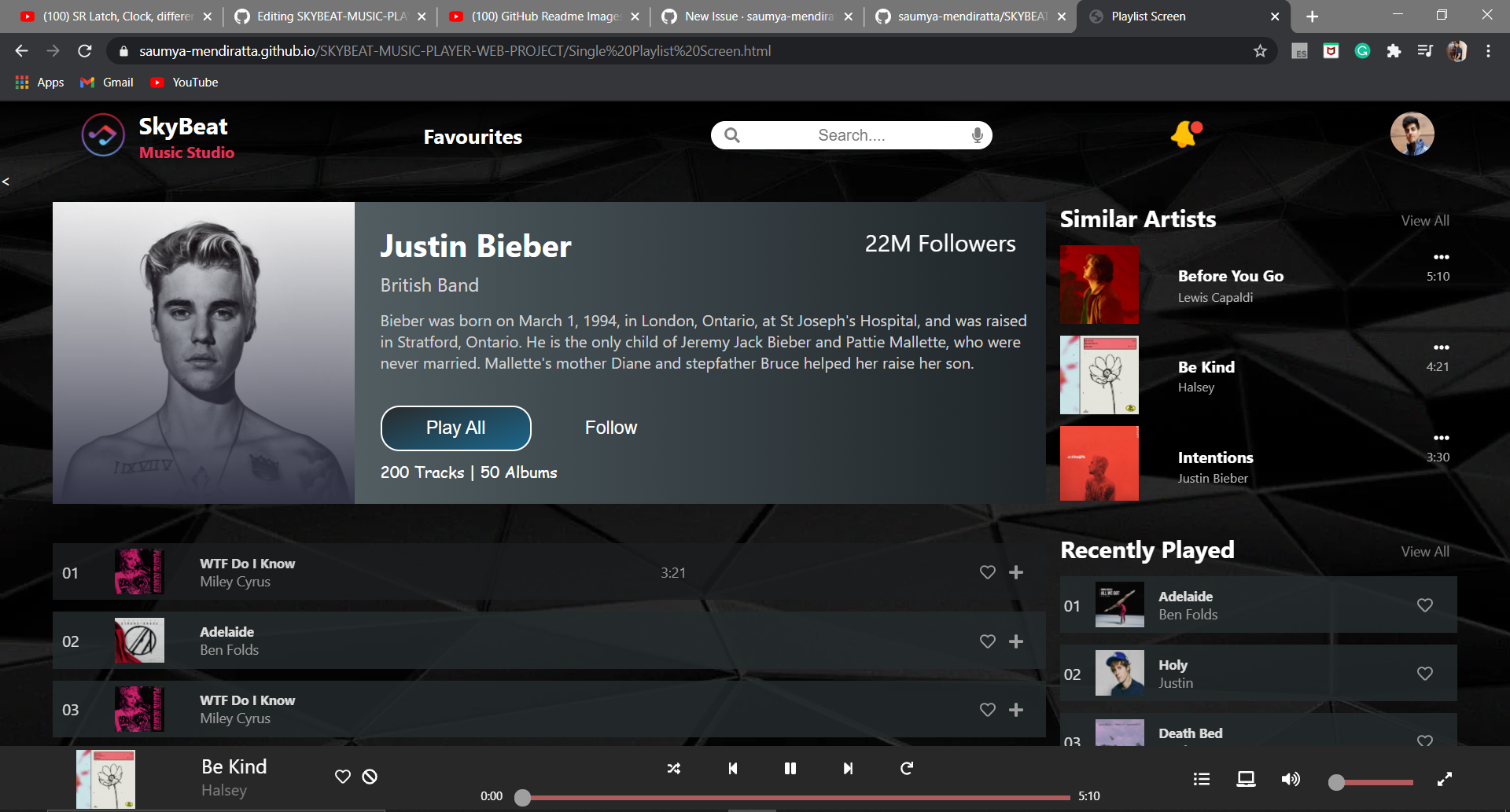Favourite Holy in Recently Played
The image size is (1510, 812).
pyautogui.click(x=1425, y=674)
